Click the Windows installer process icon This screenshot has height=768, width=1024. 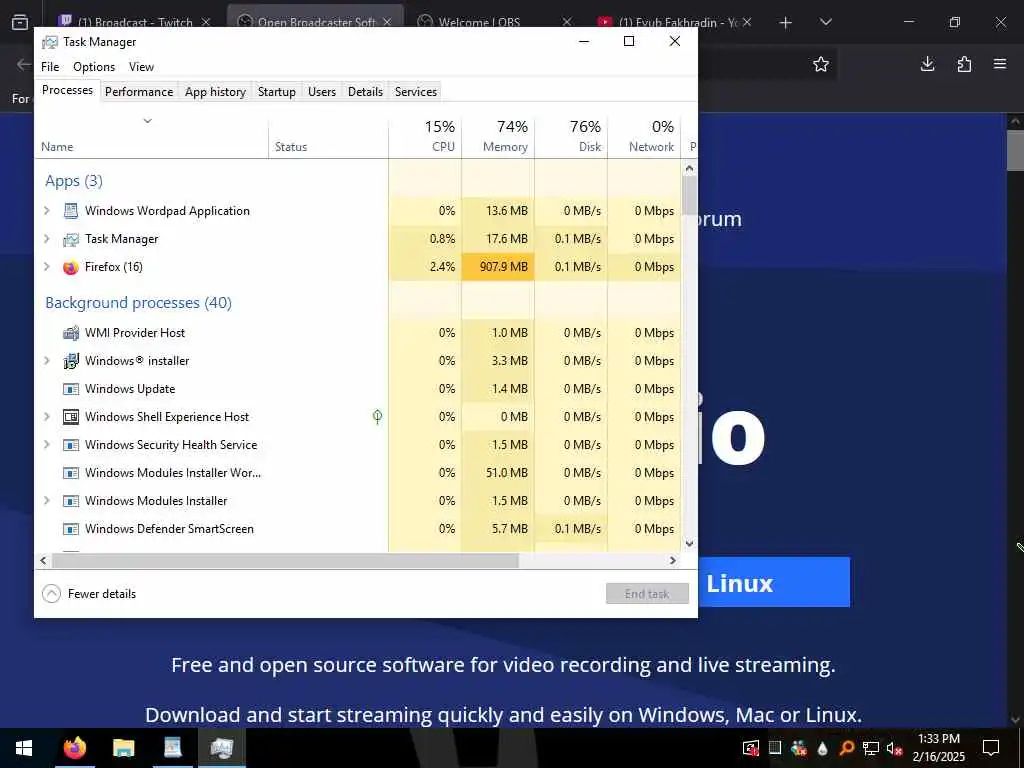(71, 361)
